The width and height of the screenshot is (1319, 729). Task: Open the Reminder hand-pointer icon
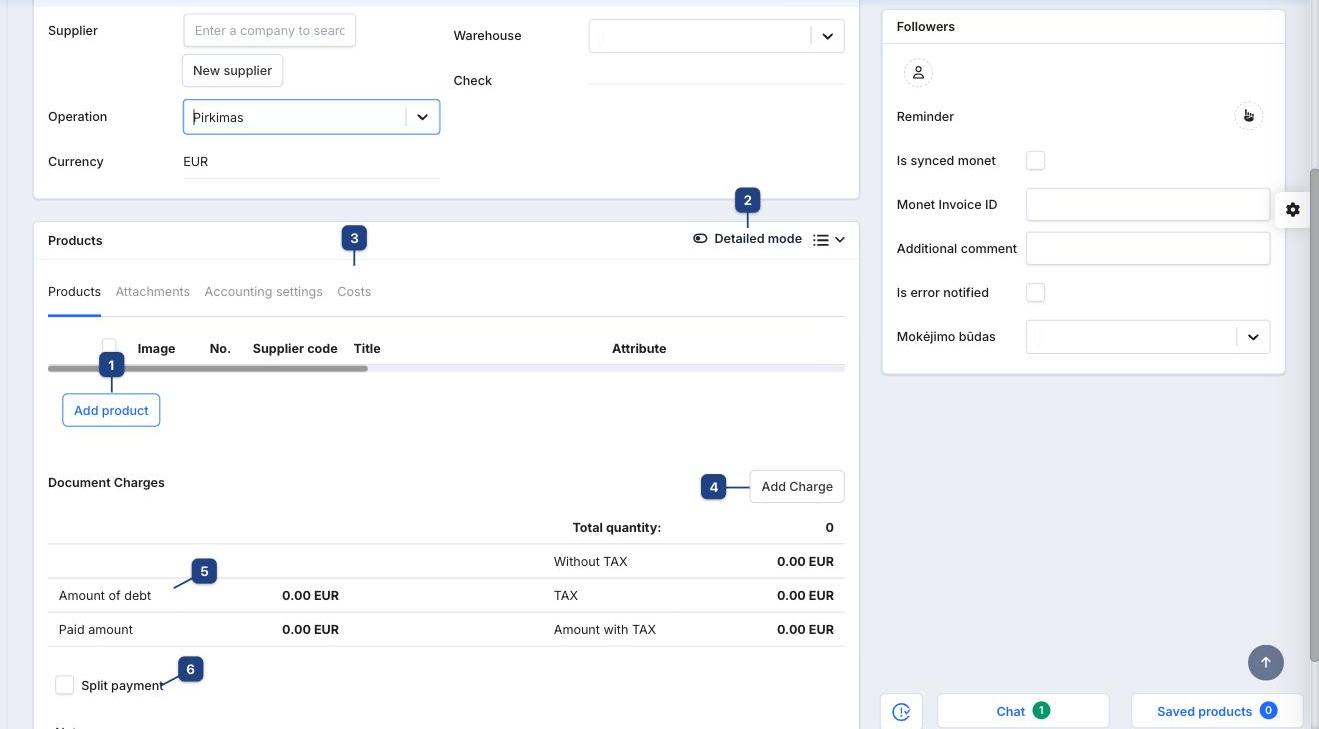[1248, 116]
